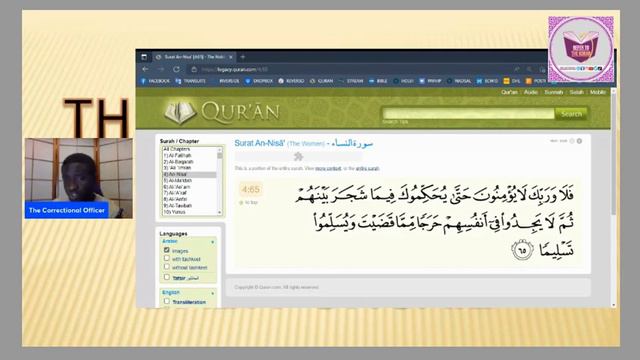Select All Chapters in the surah list

(189, 149)
